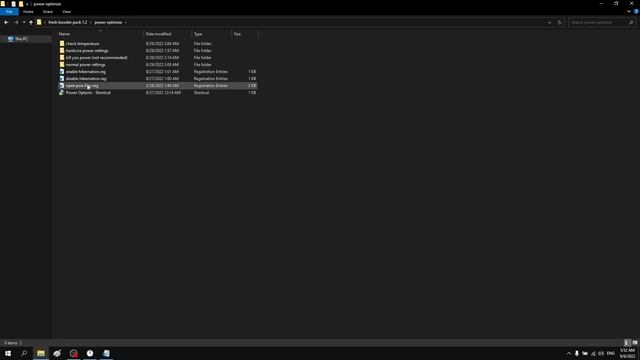The height and width of the screenshot is (360, 640).
Task: Select the Power Options - Shortcut icon
Action: point(62,93)
